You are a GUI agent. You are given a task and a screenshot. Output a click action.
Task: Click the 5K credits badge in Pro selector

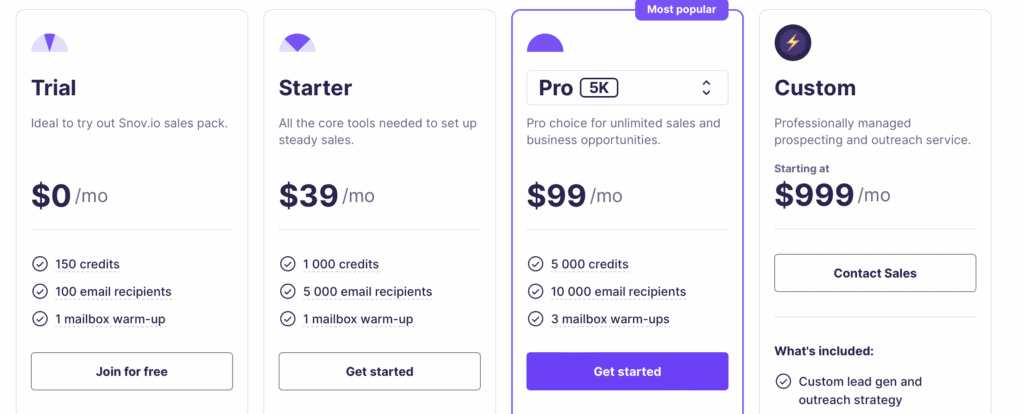[599, 88]
